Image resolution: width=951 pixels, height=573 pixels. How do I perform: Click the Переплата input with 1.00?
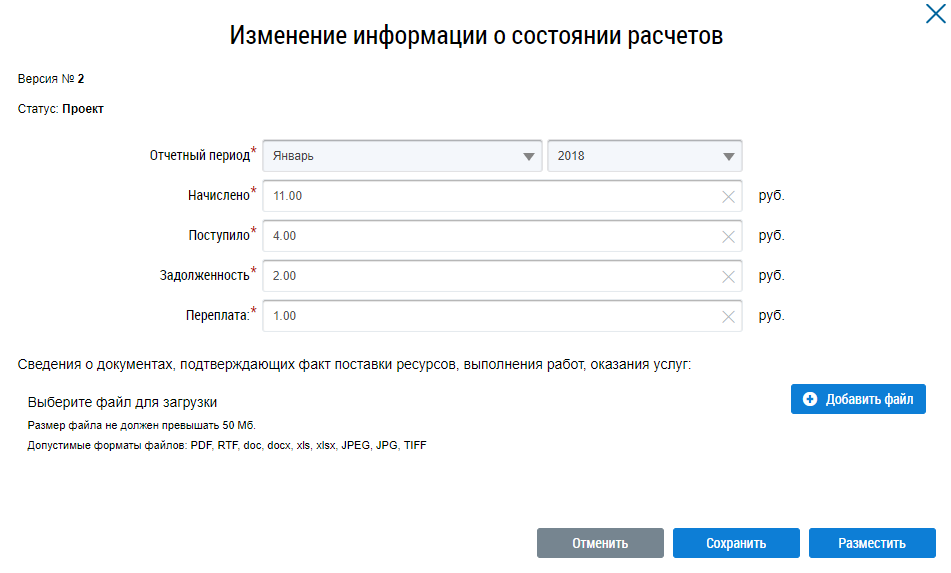[490, 316]
